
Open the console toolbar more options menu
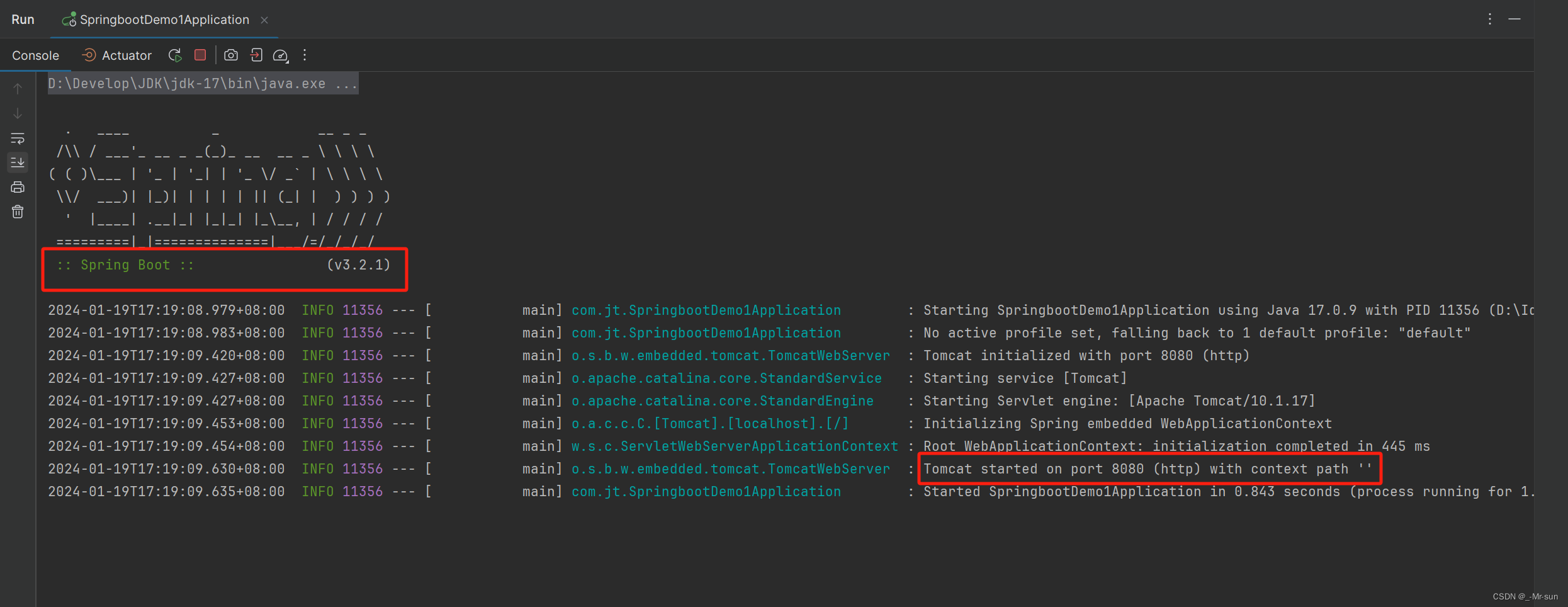pyautogui.click(x=305, y=55)
